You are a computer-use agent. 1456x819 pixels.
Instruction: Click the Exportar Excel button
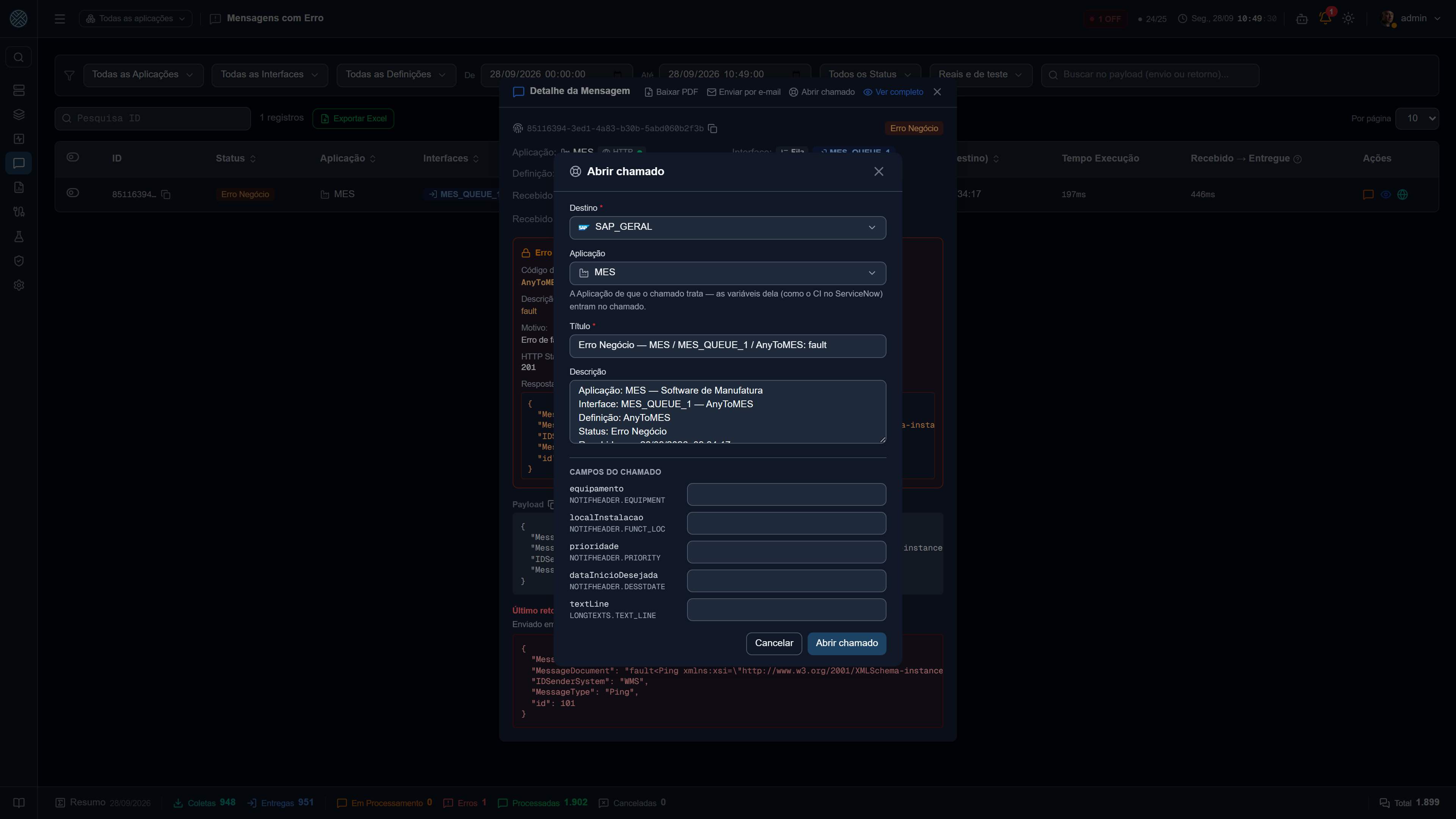pyautogui.click(x=353, y=119)
